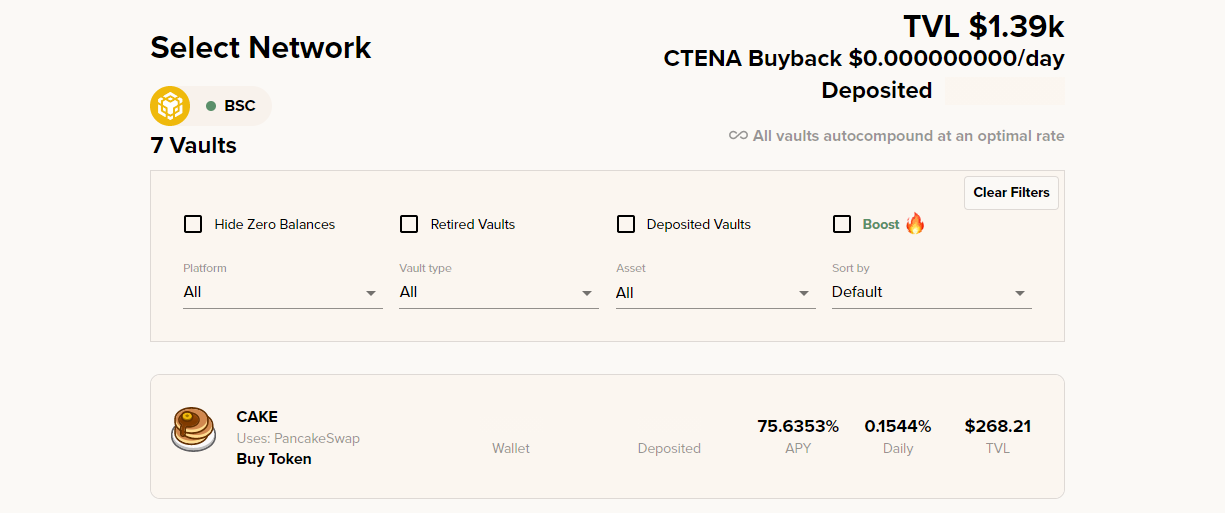Screen dimensions: 1225x513
Task: Toggle the Boost checkbox
Action: pyautogui.click(x=842, y=224)
